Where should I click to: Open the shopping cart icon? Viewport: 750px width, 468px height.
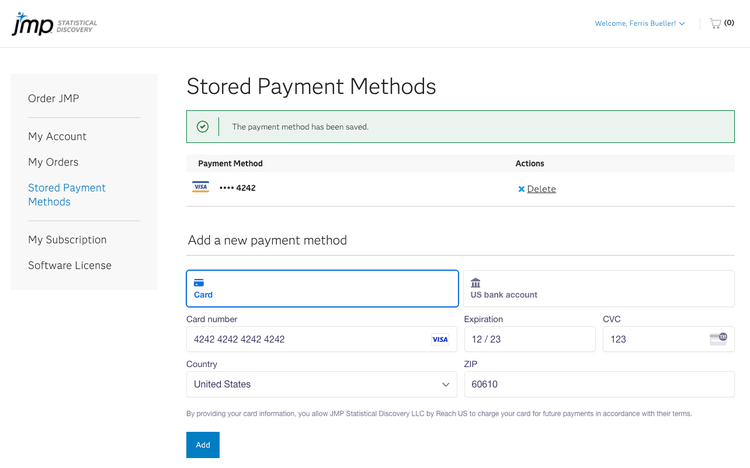[x=715, y=23]
